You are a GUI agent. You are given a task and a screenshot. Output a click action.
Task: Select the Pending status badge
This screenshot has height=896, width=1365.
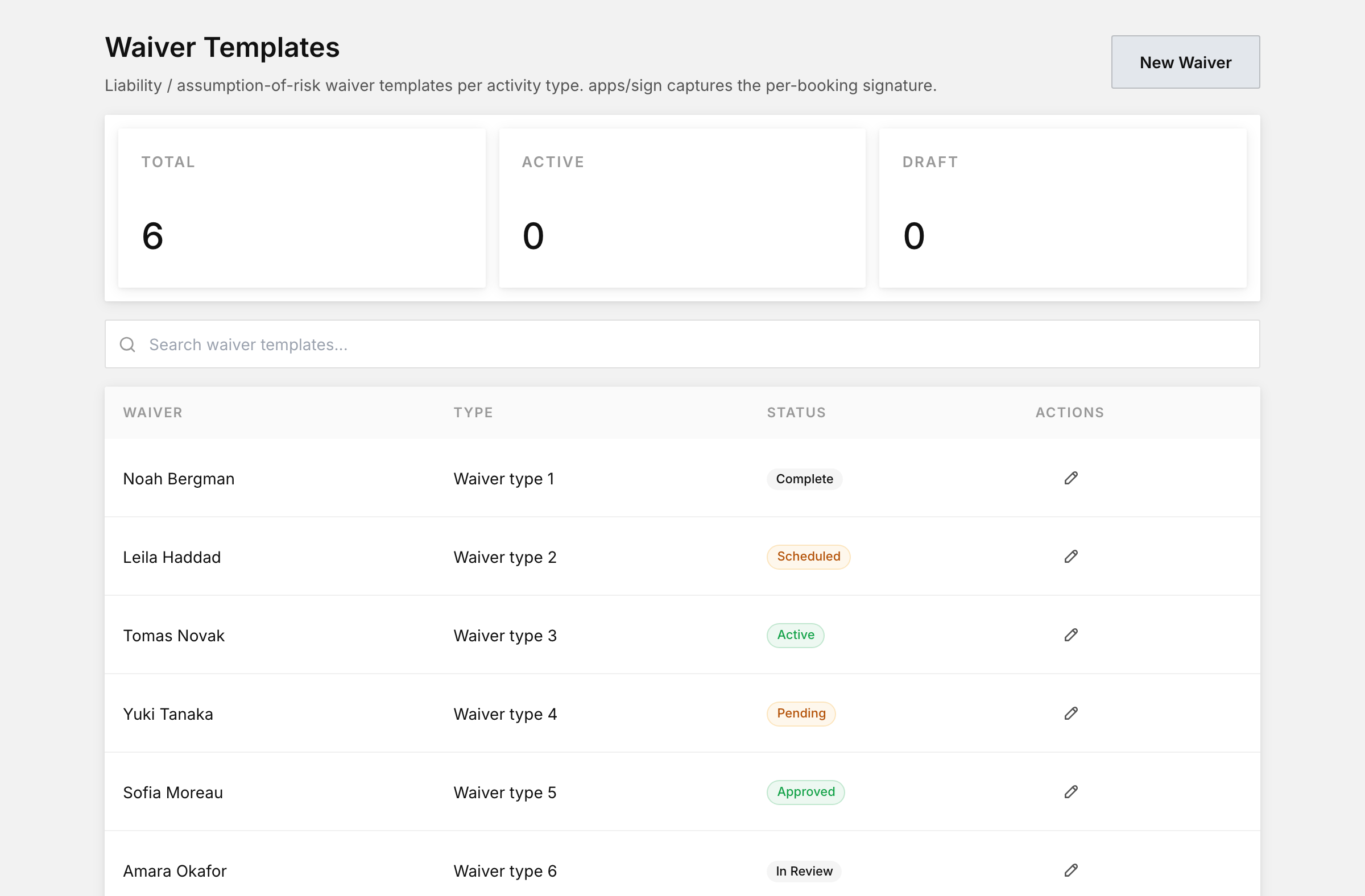pyautogui.click(x=801, y=714)
